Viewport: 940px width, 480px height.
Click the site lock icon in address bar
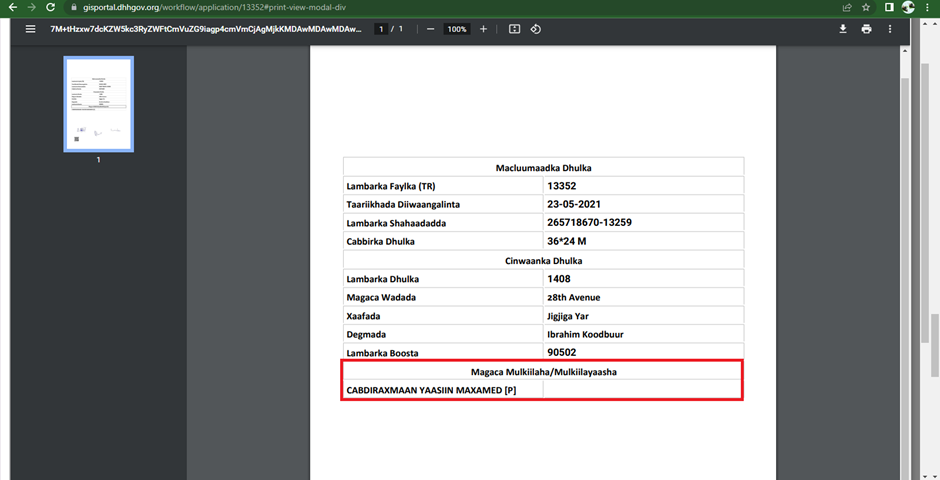(x=74, y=8)
